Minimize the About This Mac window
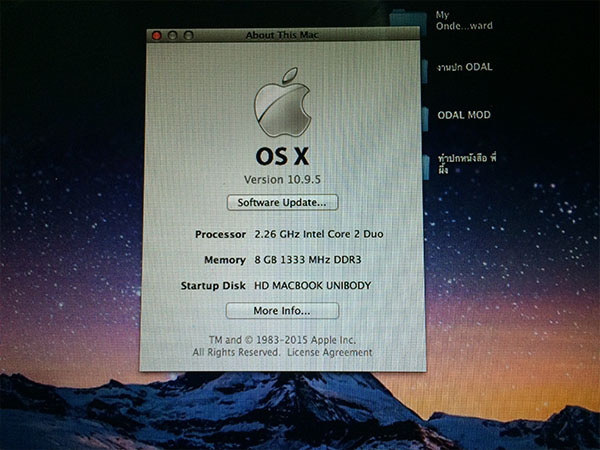Image resolution: width=600 pixels, height=450 pixels. (x=172, y=36)
